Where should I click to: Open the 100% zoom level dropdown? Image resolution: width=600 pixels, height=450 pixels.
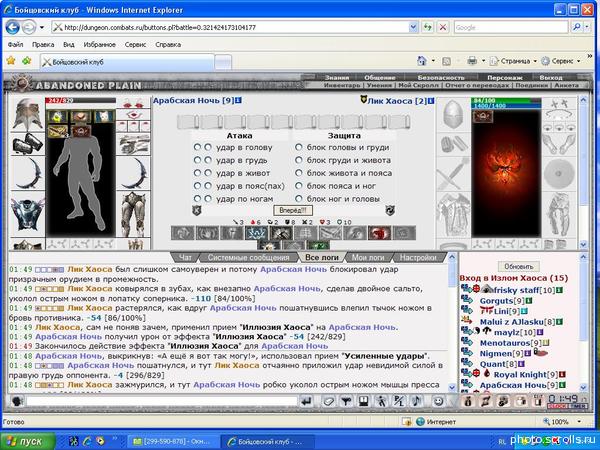click(x=579, y=422)
